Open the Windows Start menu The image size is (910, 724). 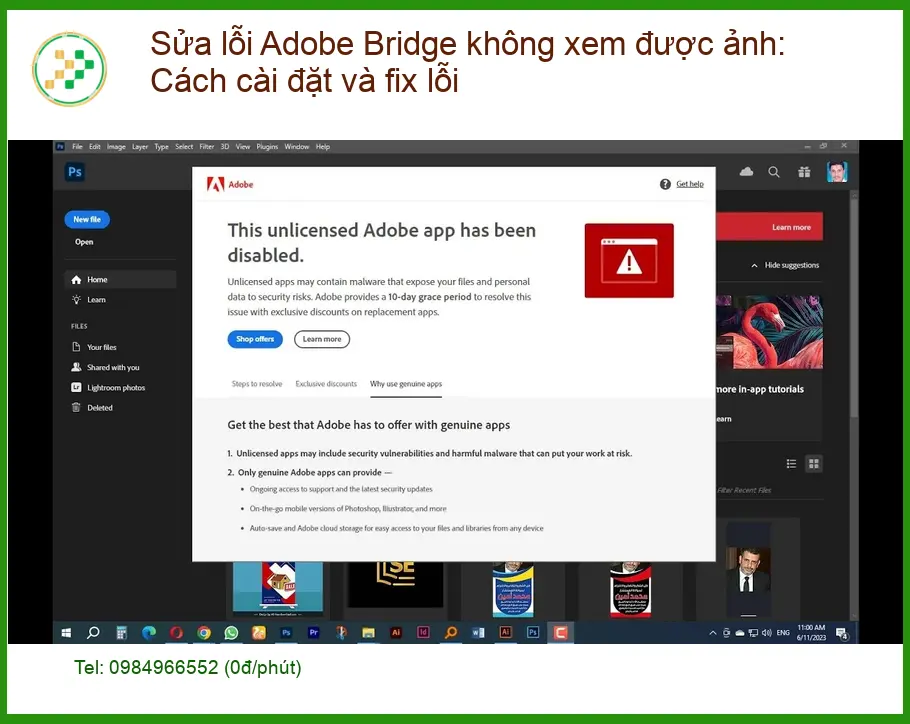click(66, 633)
